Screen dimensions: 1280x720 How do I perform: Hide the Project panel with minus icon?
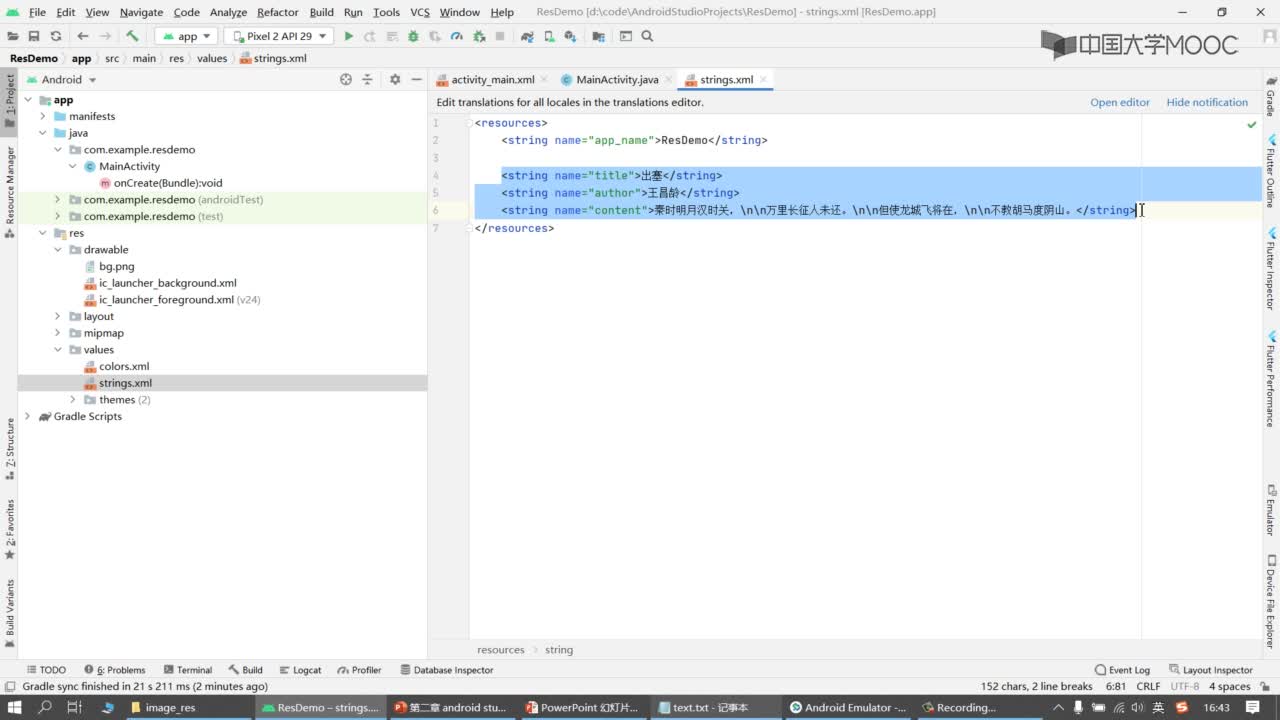(x=416, y=79)
